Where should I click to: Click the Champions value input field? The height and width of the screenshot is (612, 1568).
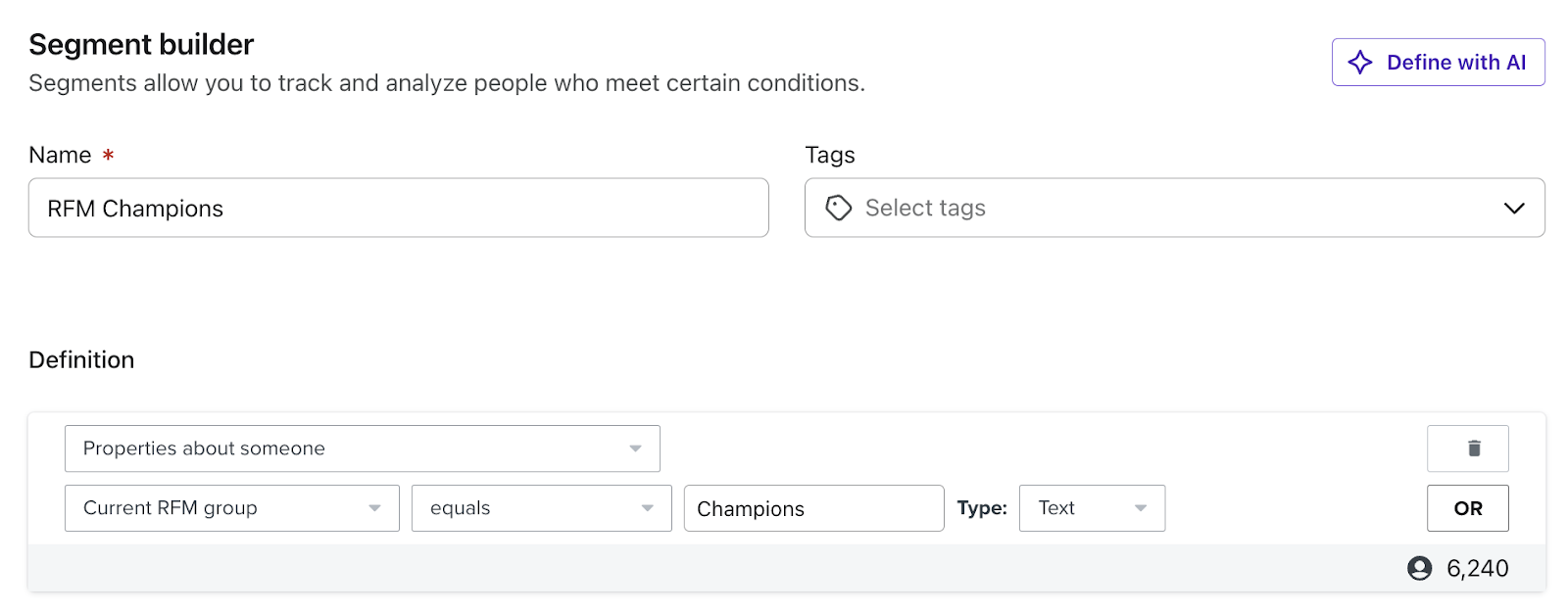click(813, 508)
